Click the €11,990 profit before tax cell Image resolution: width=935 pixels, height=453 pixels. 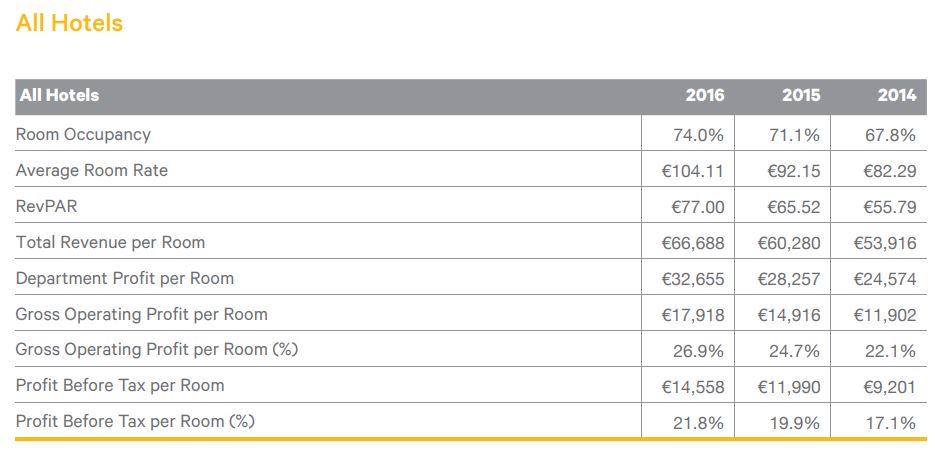[x=788, y=387]
